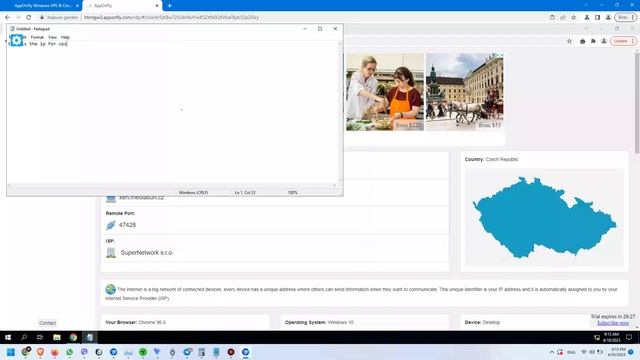Open search on the remote desktop taskbar
The height and width of the screenshot is (360, 640).
click(24, 338)
